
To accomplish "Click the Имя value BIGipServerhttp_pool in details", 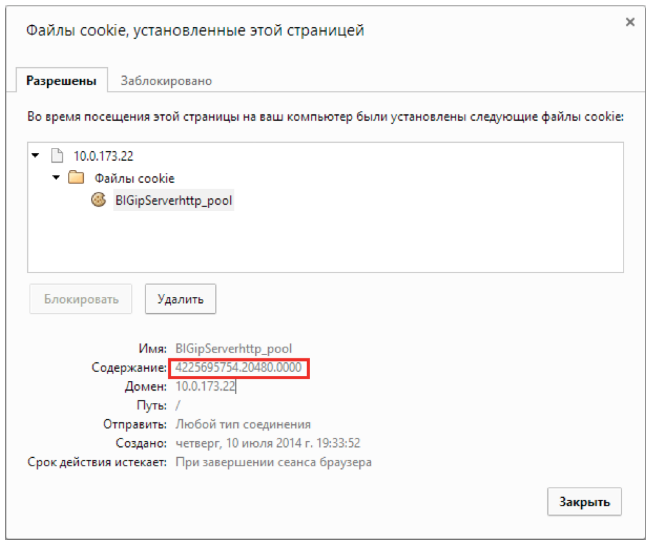I will (x=234, y=350).
